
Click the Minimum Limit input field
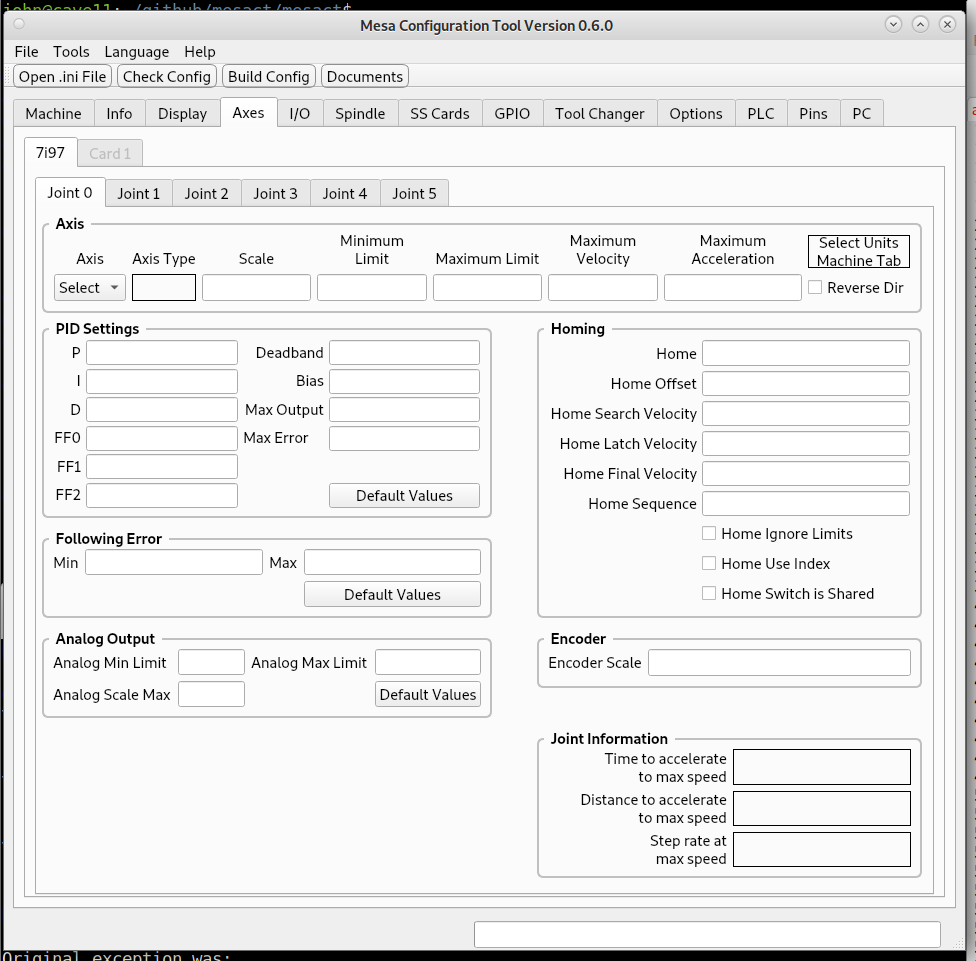[x=372, y=288]
